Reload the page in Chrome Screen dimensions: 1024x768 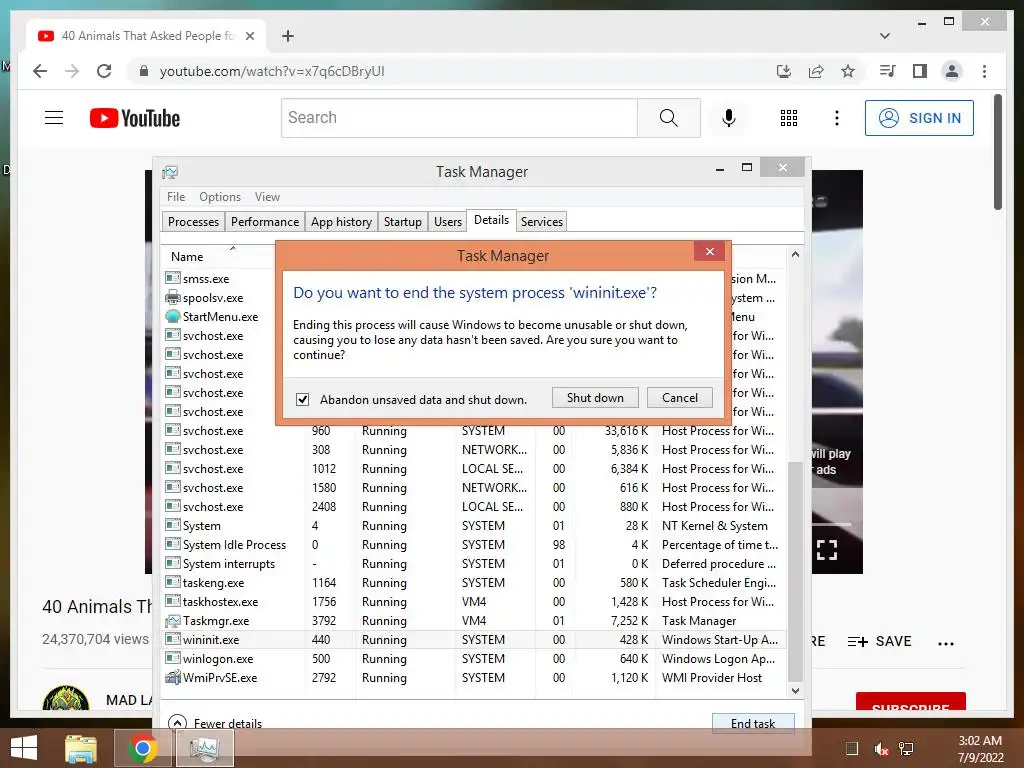point(104,71)
